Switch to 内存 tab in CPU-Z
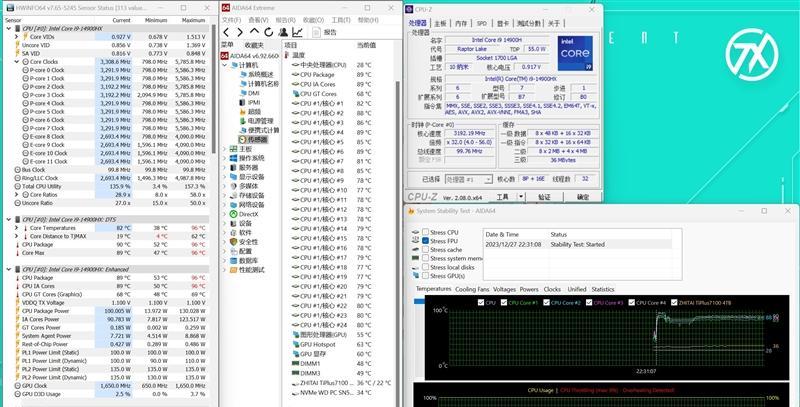Viewport: 800px width, 407px height. 461,23
